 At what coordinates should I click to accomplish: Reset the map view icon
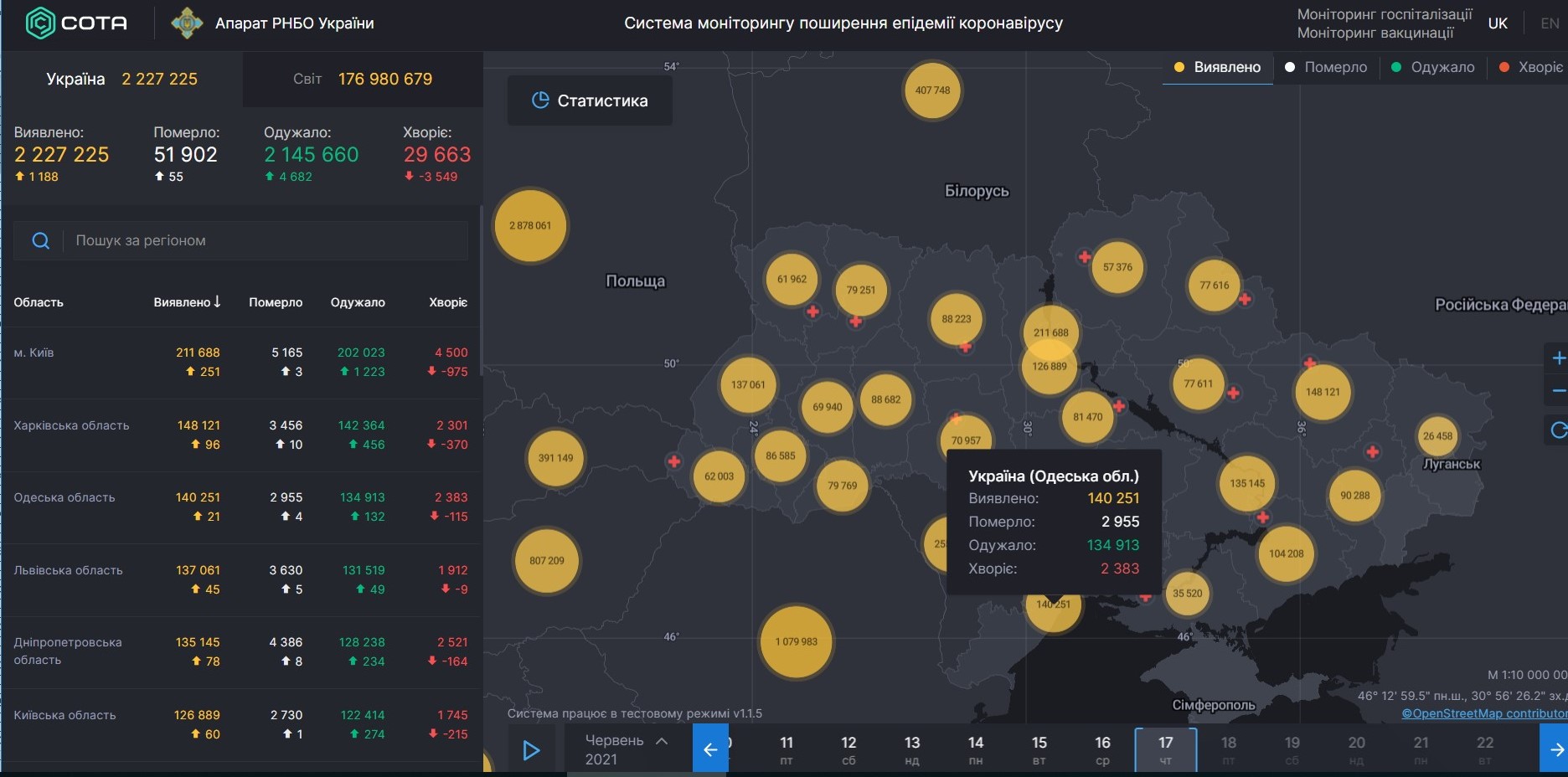pyautogui.click(x=1558, y=430)
